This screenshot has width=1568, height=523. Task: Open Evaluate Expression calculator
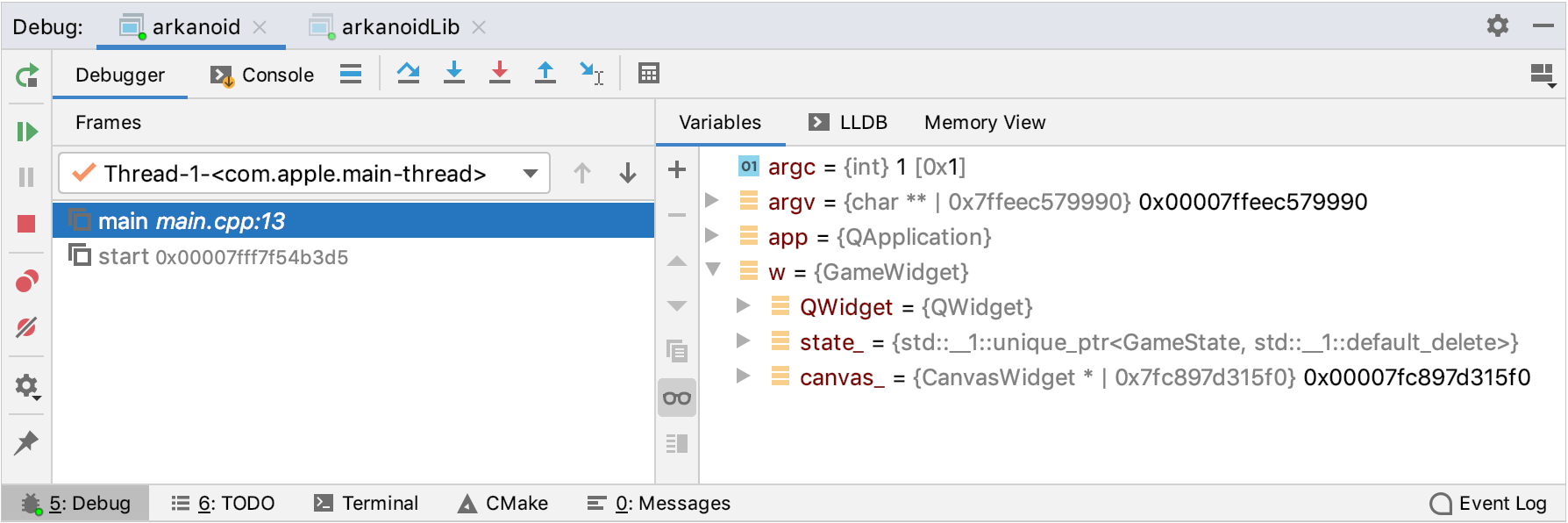click(649, 74)
